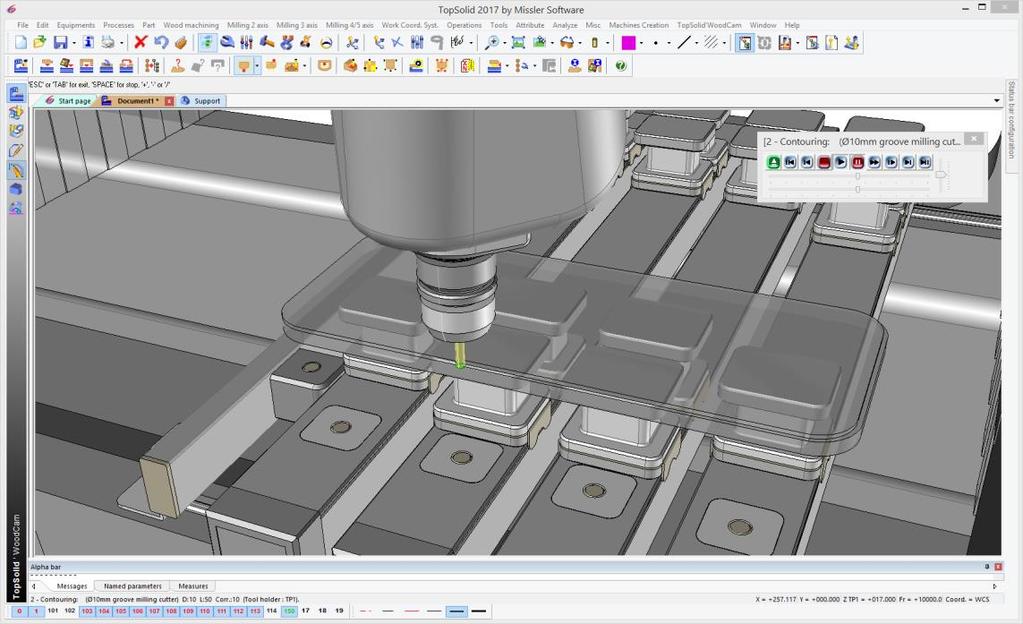Click the green question mark help icon

621,65
